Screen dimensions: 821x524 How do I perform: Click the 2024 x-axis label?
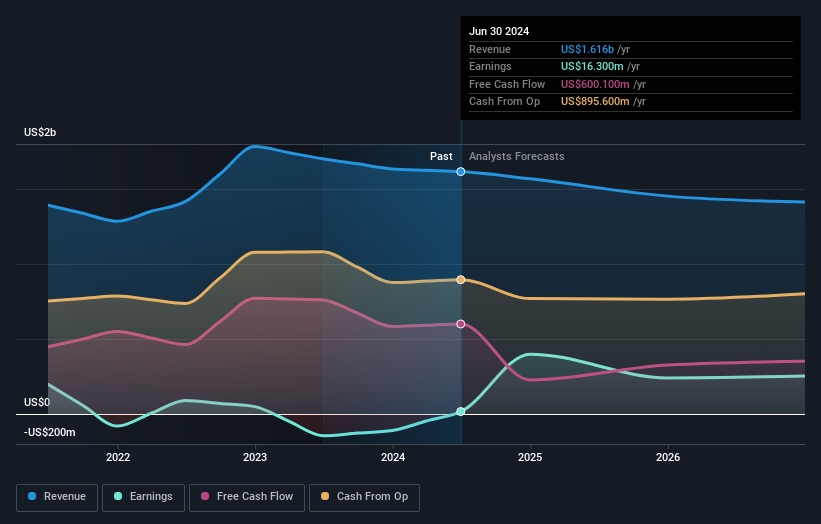pyautogui.click(x=393, y=457)
